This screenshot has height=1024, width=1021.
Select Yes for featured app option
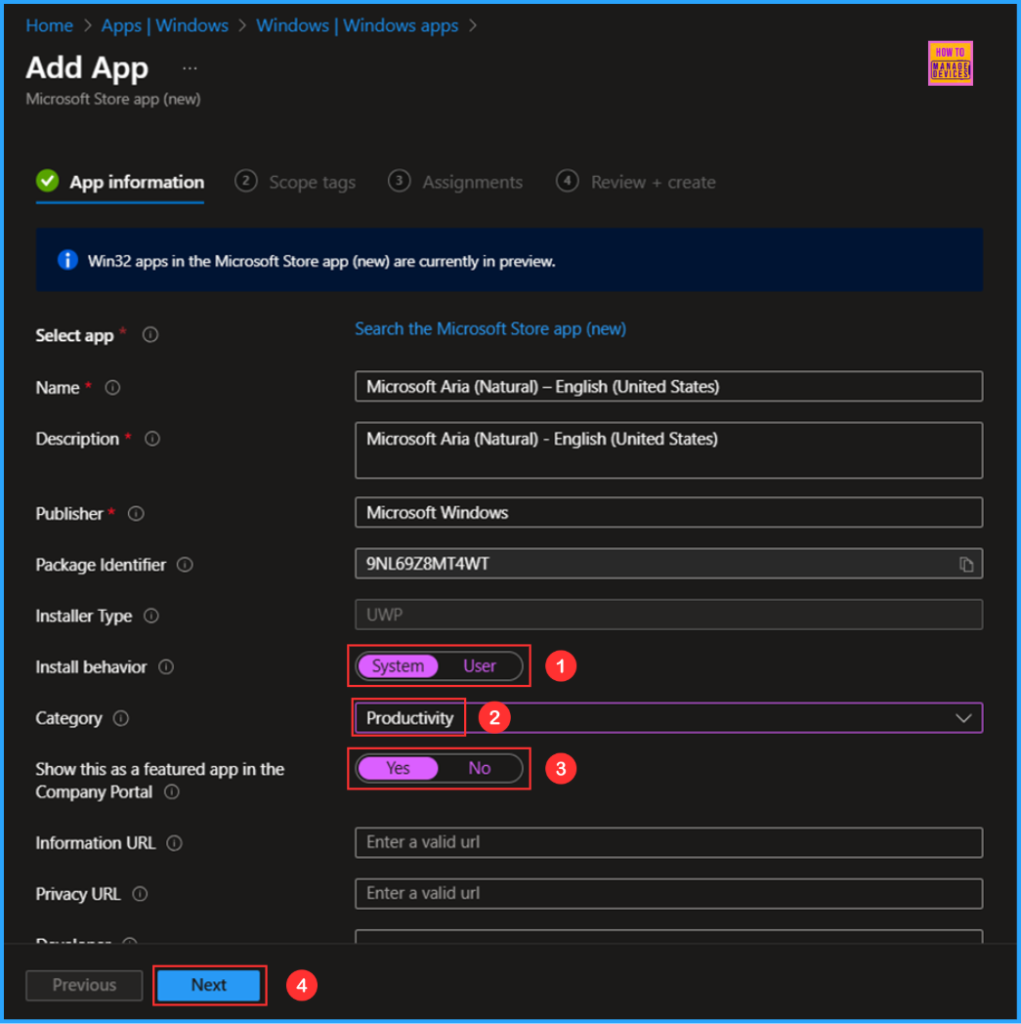398,768
